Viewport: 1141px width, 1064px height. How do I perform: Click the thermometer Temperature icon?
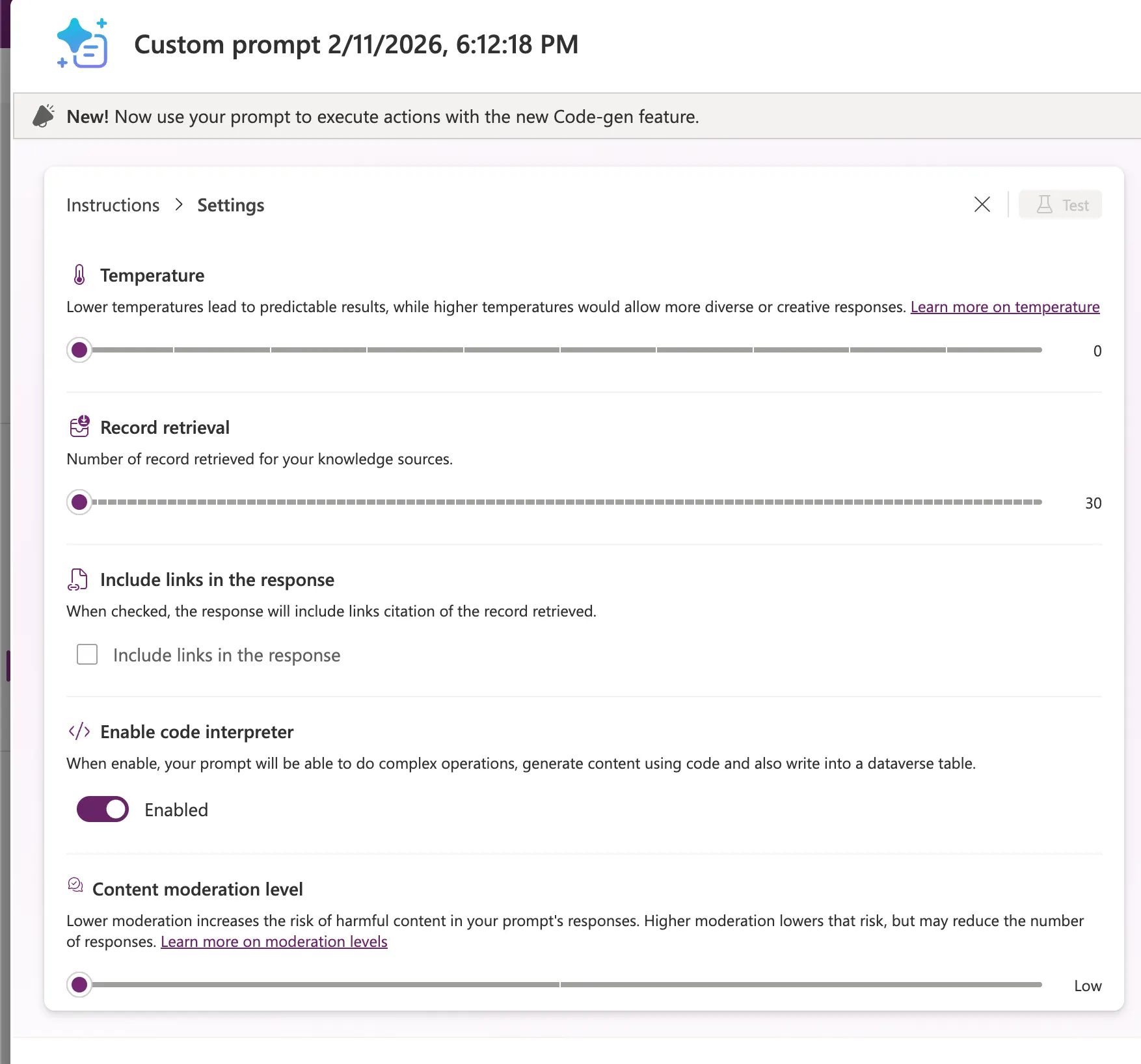click(x=79, y=275)
